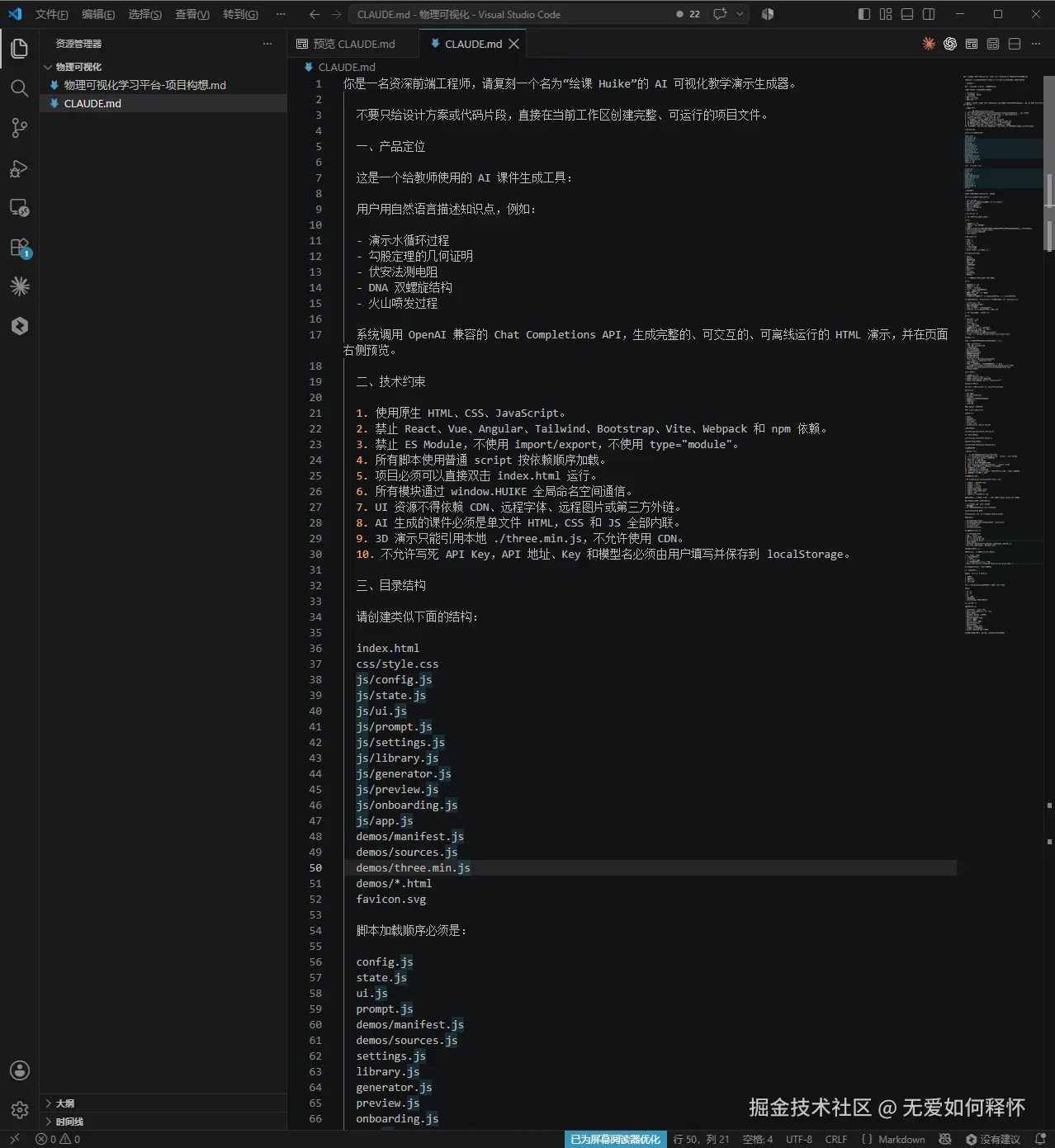Open the Extensions view with badge
This screenshot has height=1148, width=1055.
[x=20, y=248]
